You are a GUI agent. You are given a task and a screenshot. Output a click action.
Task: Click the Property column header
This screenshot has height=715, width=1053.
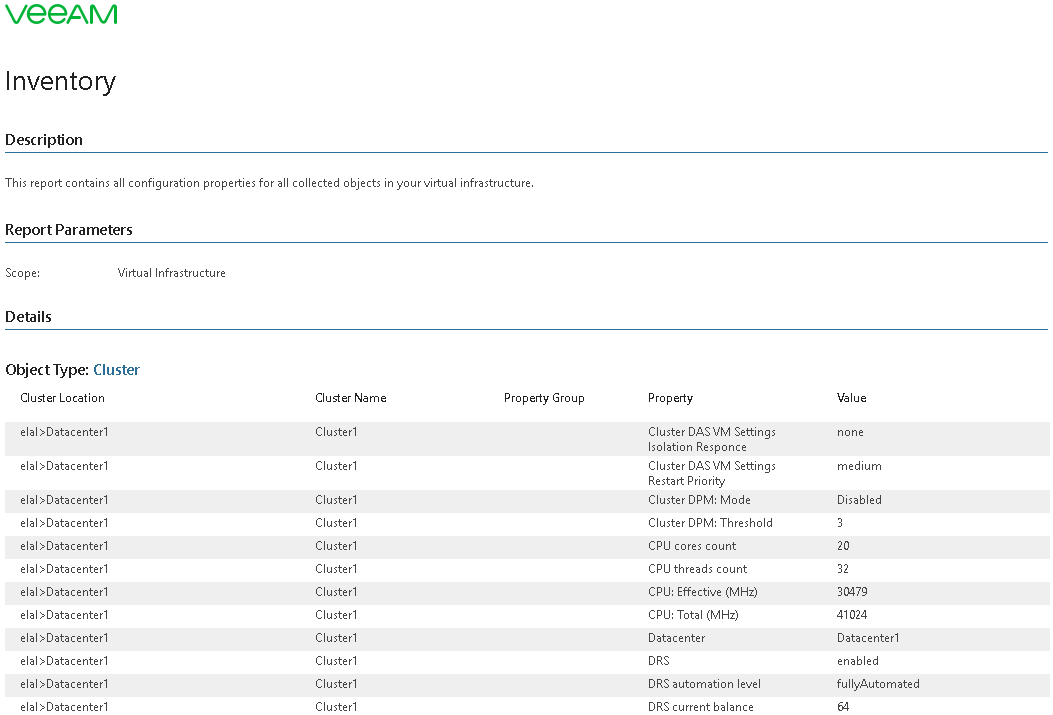pos(670,398)
